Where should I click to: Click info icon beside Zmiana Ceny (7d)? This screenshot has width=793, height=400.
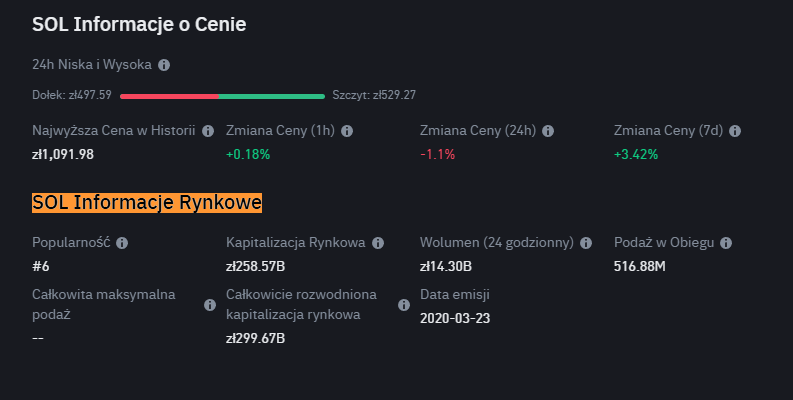click(x=735, y=131)
